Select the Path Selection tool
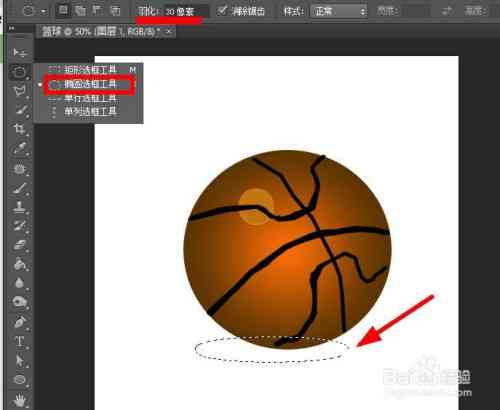Screen dimensions: 500x410 point(19,361)
